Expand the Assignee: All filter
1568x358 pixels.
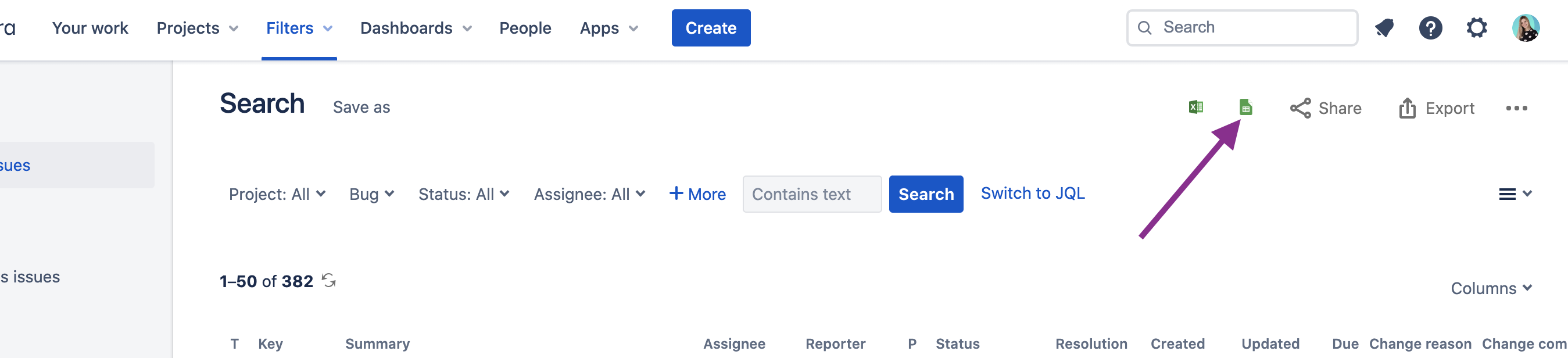[588, 194]
